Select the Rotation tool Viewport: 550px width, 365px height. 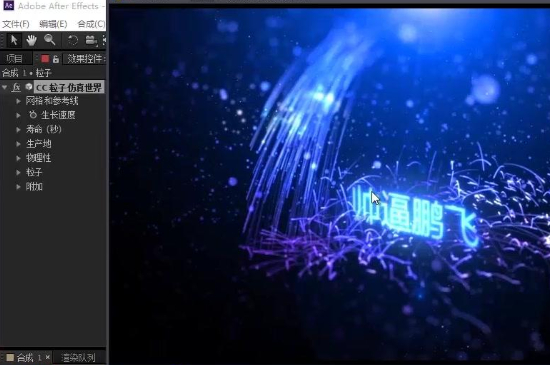point(72,40)
